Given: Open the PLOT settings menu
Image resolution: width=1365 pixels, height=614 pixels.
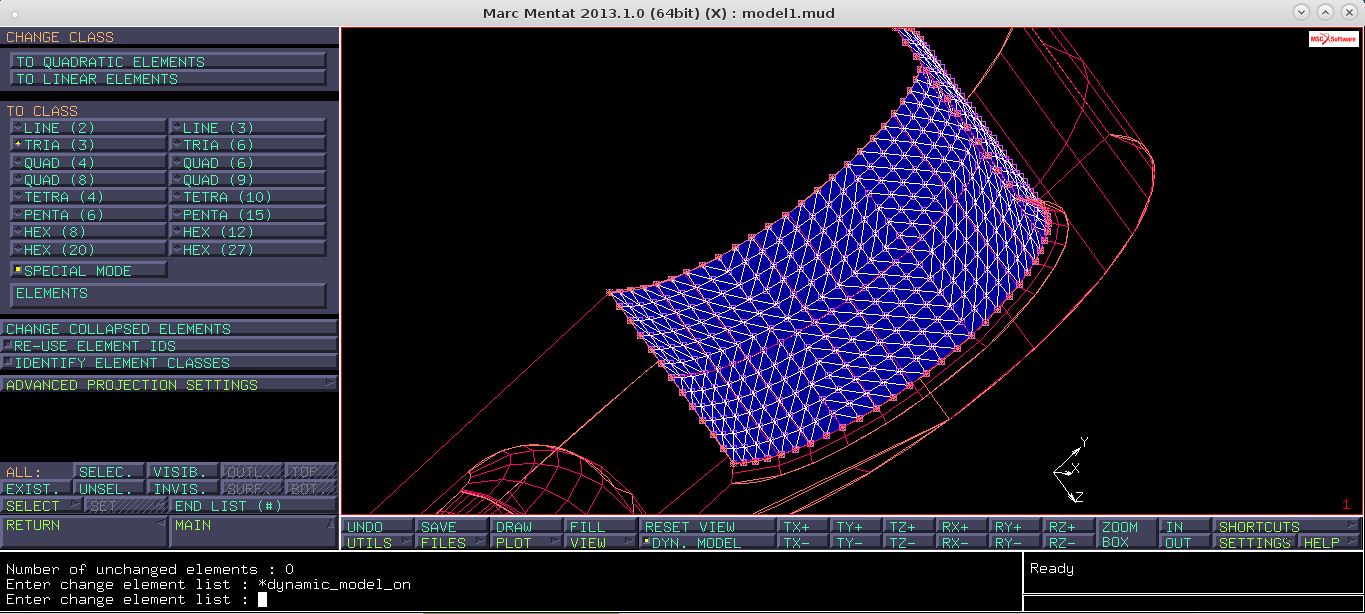Looking at the screenshot, I should 526,543.
